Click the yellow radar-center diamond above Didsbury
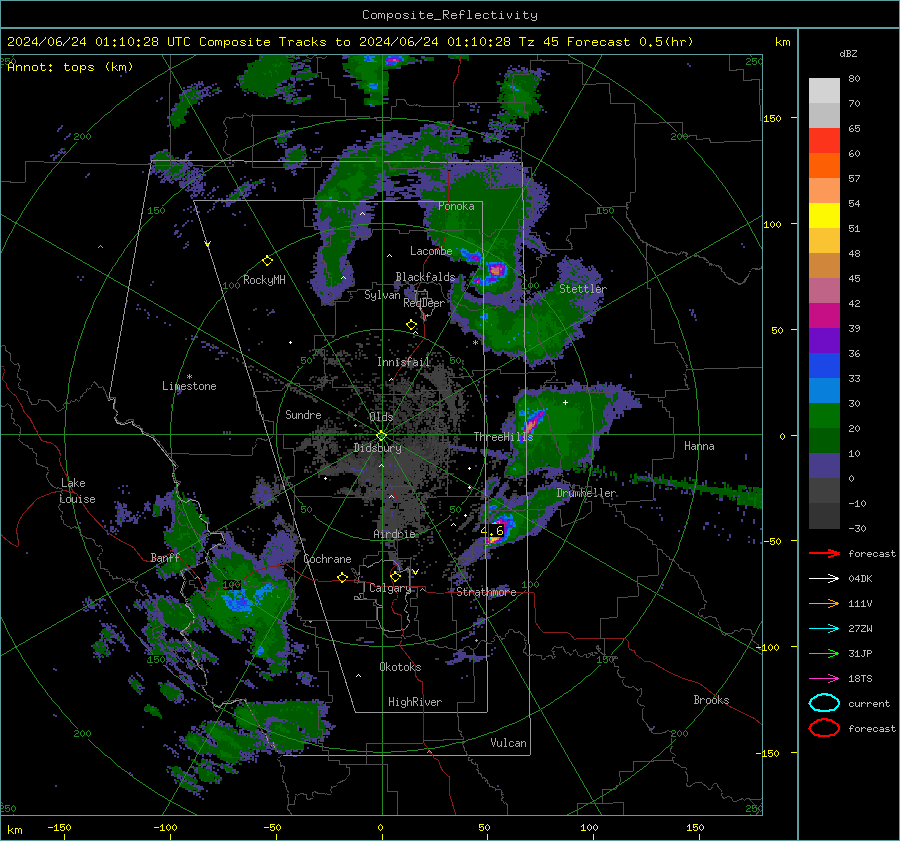The height and width of the screenshot is (841, 900). [x=382, y=436]
